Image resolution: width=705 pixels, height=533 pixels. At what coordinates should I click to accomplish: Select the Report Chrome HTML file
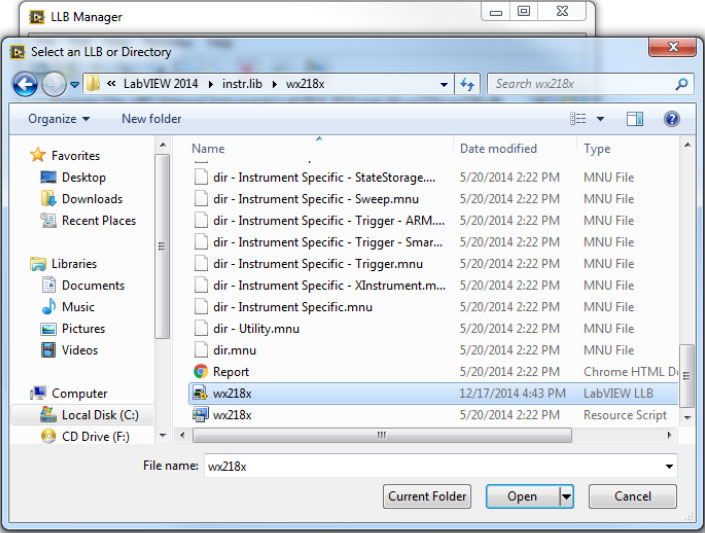tap(231, 372)
